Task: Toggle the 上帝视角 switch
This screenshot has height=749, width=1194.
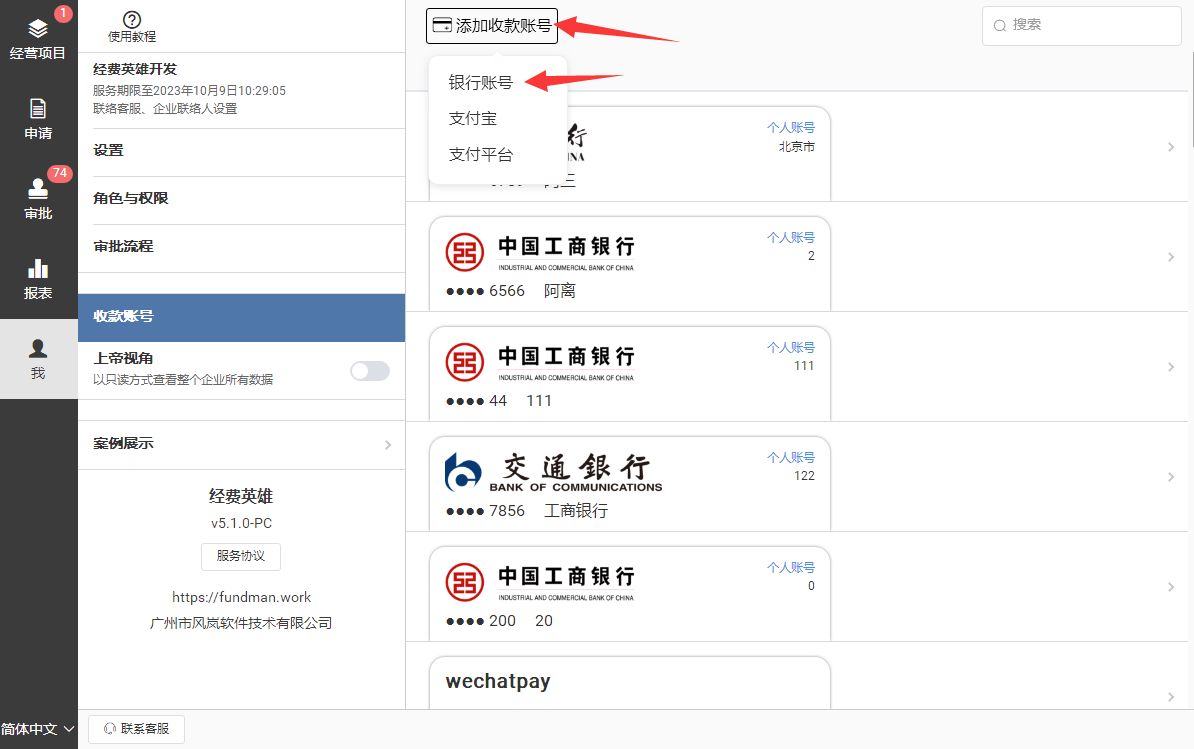Action: [369, 371]
